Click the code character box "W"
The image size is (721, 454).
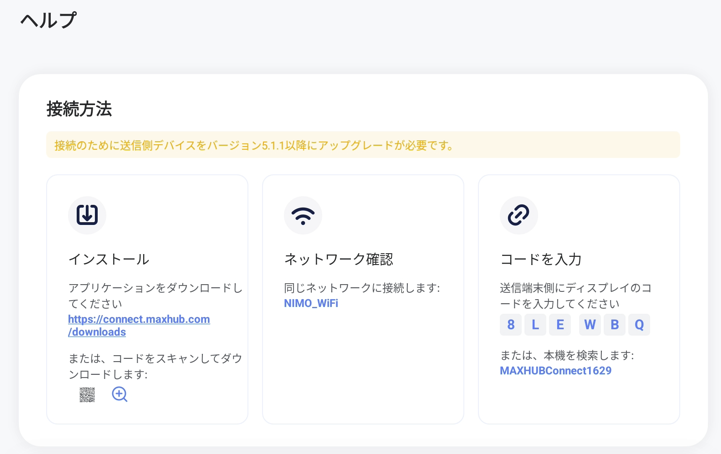pyautogui.click(x=589, y=325)
